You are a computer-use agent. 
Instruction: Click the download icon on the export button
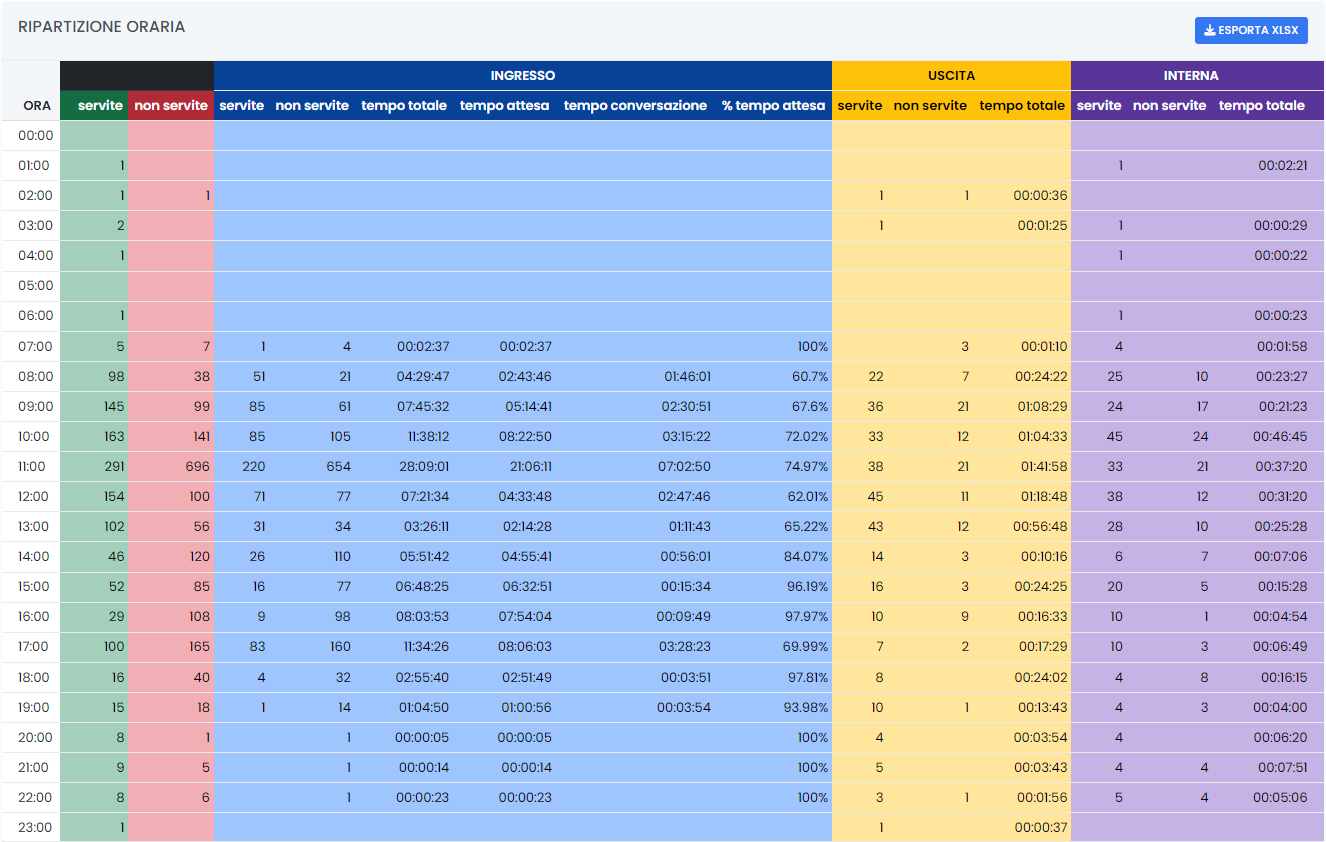tap(1210, 30)
